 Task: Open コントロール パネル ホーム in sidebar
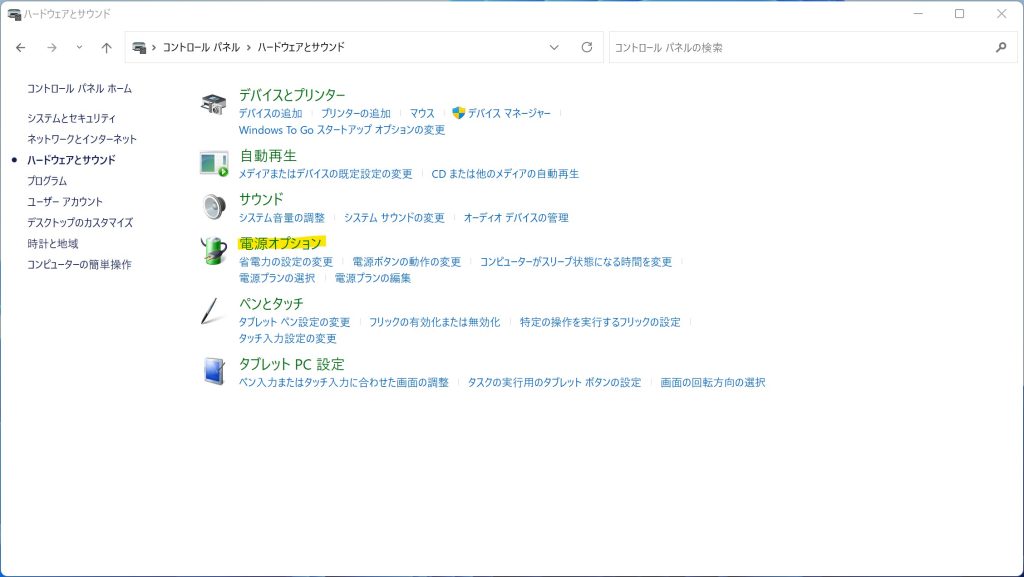coord(79,88)
